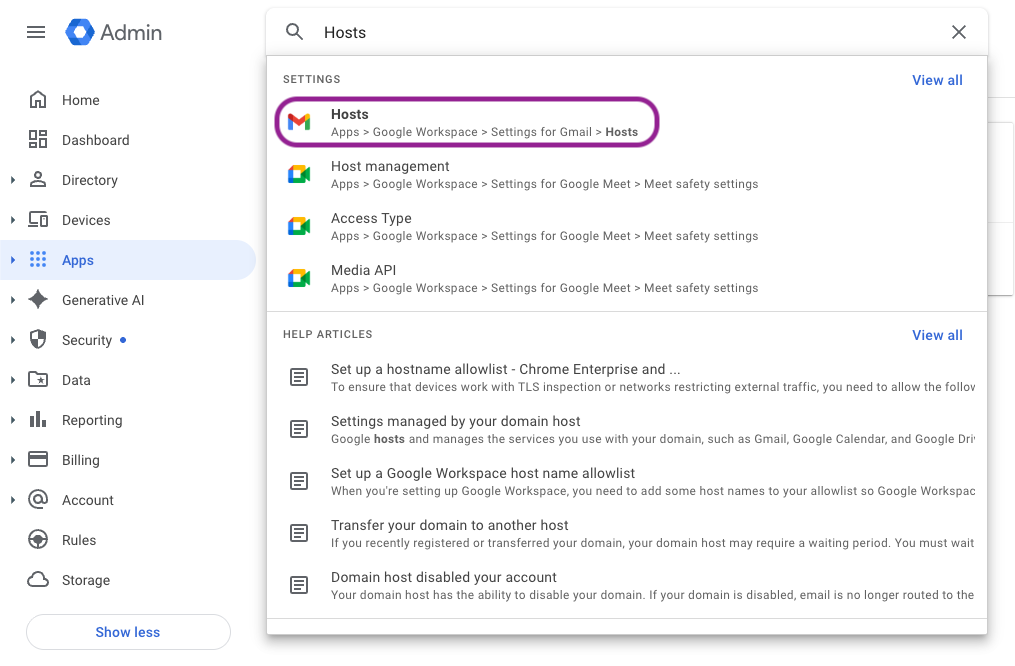The width and height of the screenshot is (1015, 666).
Task: Open Dashboard from the sidebar
Action: pyautogui.click(x=95, y=140)
